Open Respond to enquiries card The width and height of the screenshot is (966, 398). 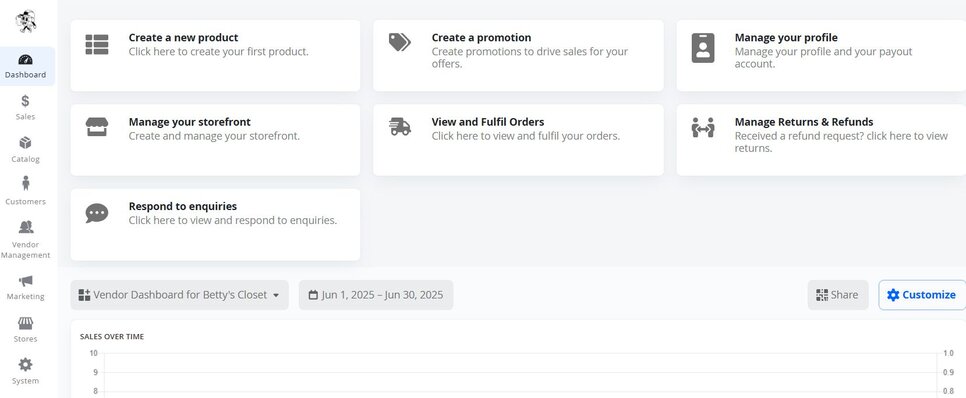[215, 224]
